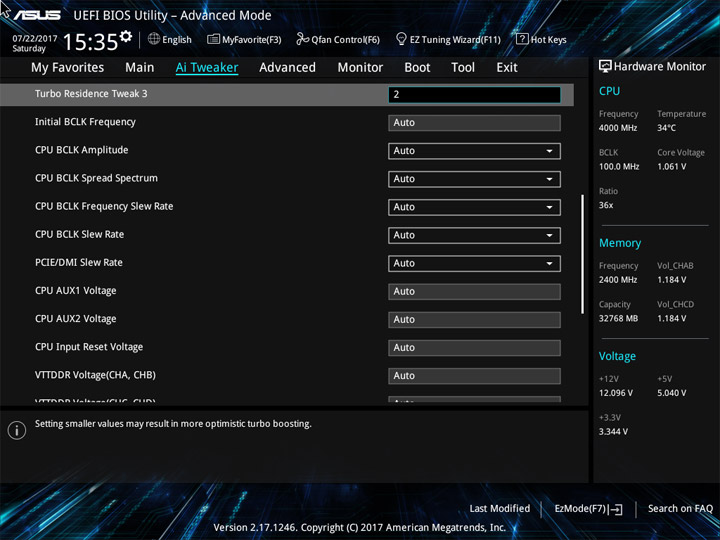The height and width of the screenshot is (540, 720).
Task: Click Qfan Control(F6) label
Action: (345, 40)
